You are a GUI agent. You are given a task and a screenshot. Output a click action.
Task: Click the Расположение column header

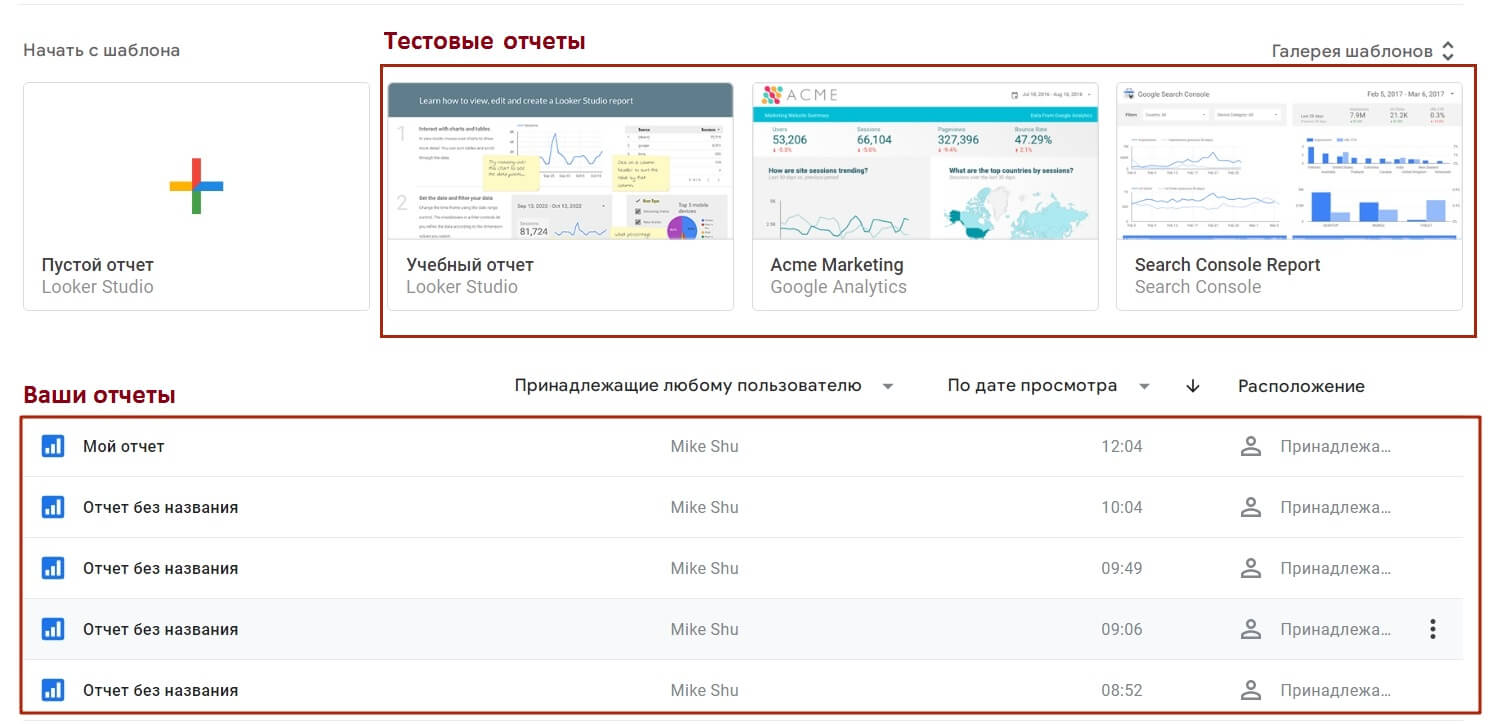[1301, 386]
